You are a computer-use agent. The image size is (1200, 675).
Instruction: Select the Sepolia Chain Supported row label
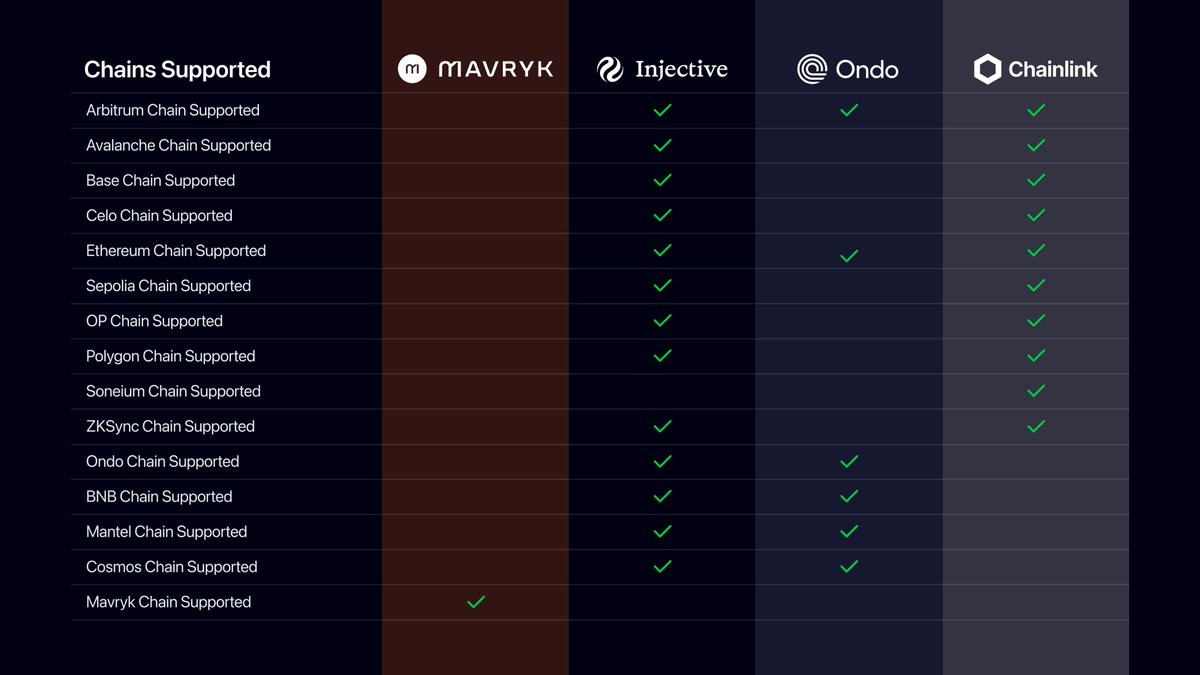point(169,286)
